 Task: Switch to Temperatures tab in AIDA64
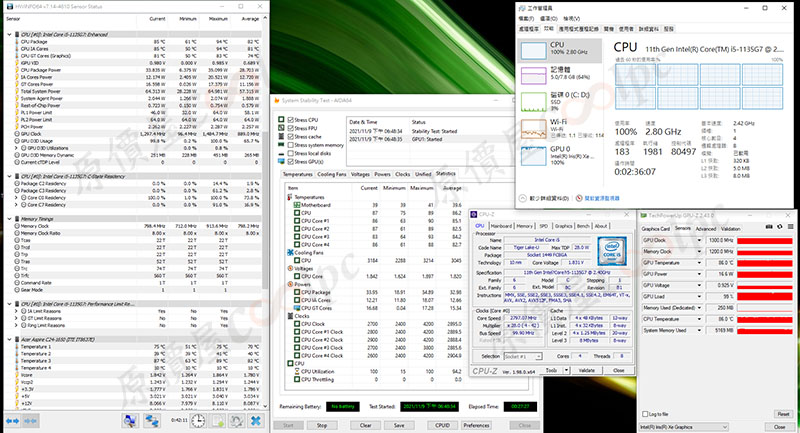297,174
